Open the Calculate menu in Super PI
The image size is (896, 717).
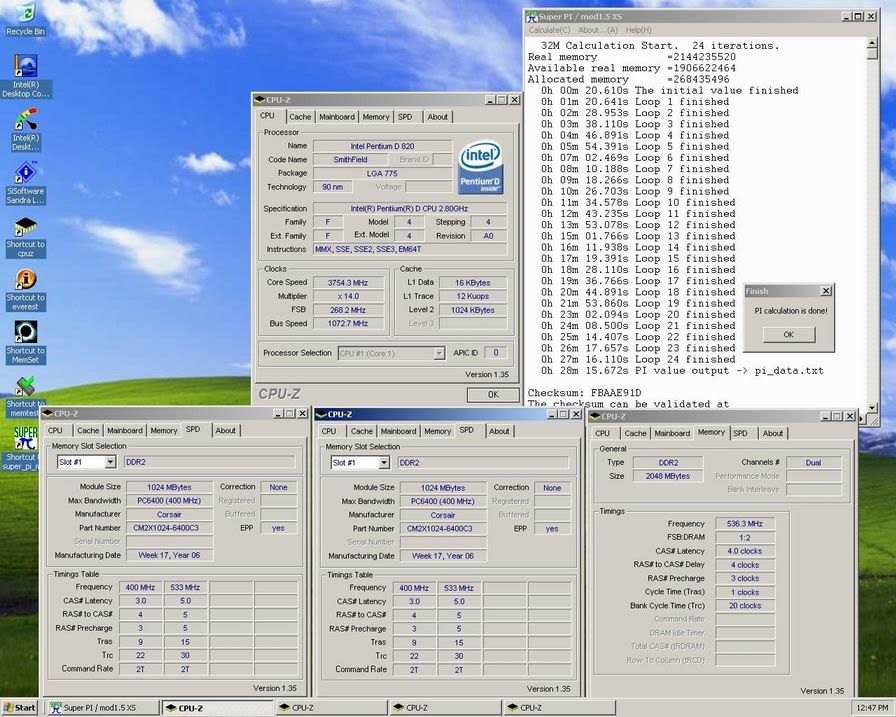pos(551,30)
